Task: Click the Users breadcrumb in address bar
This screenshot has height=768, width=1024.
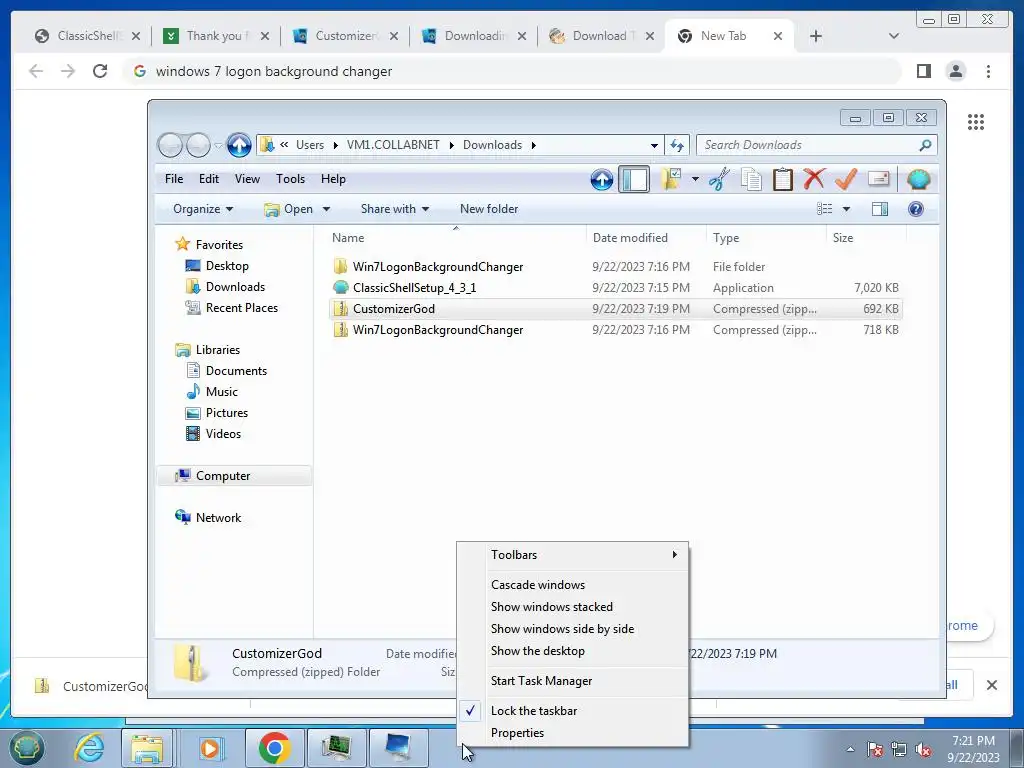Action: pyautogui.click(x=310, y=145)
